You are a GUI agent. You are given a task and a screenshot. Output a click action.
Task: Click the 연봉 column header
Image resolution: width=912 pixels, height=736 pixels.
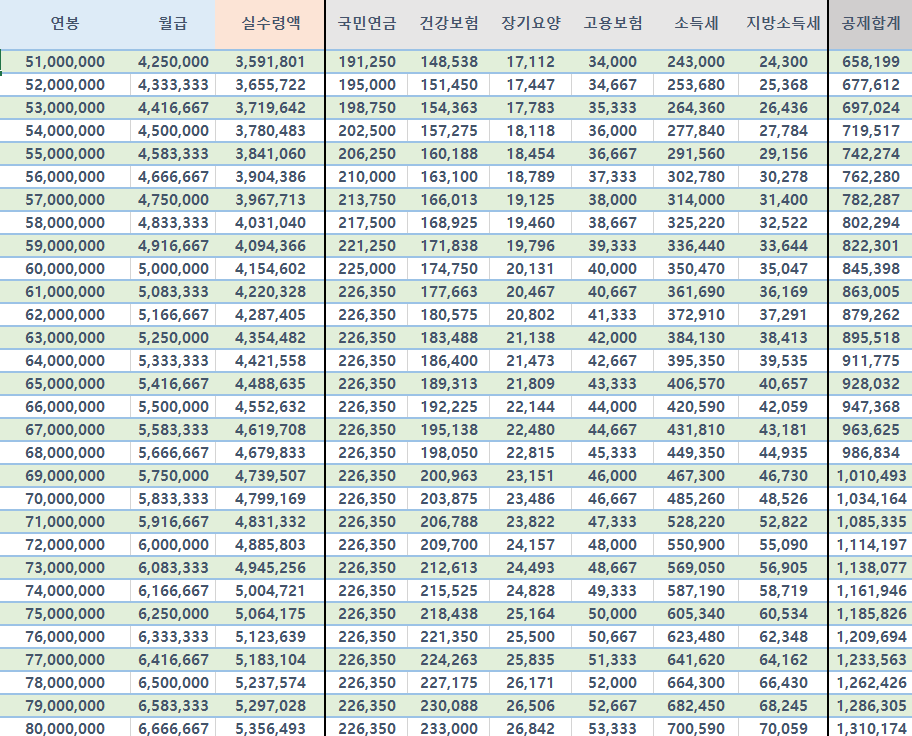coord(65,23)
